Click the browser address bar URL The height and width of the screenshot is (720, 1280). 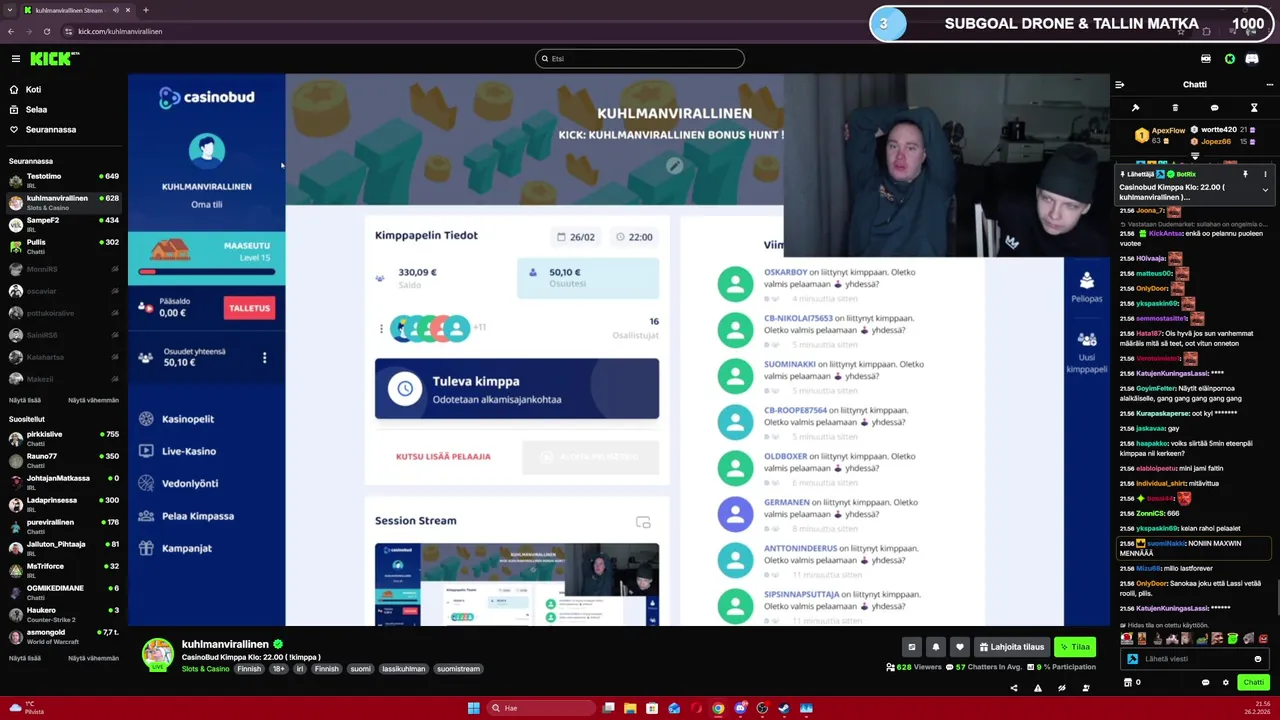(120, 31)
